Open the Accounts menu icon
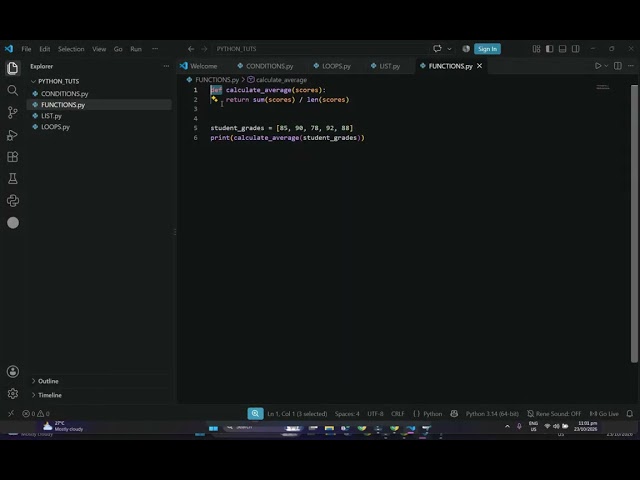The height and width of the screenshot is (480, 640). (x=13, y=371)
